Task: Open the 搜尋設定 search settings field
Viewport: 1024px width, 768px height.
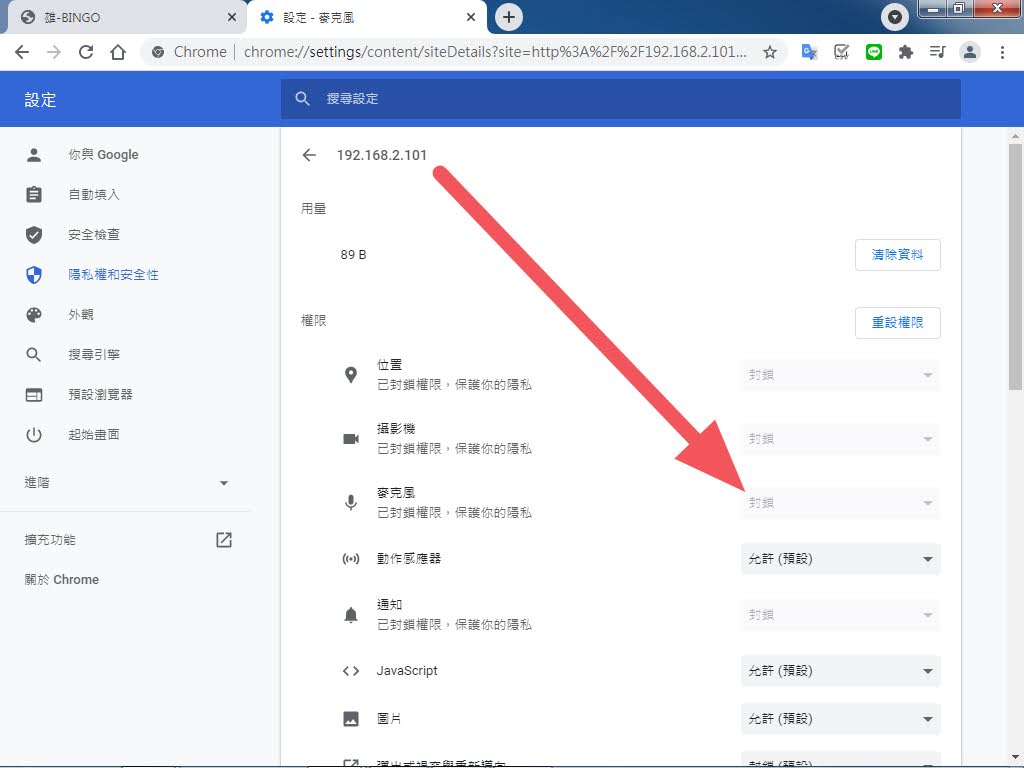Action: [620, 99]
